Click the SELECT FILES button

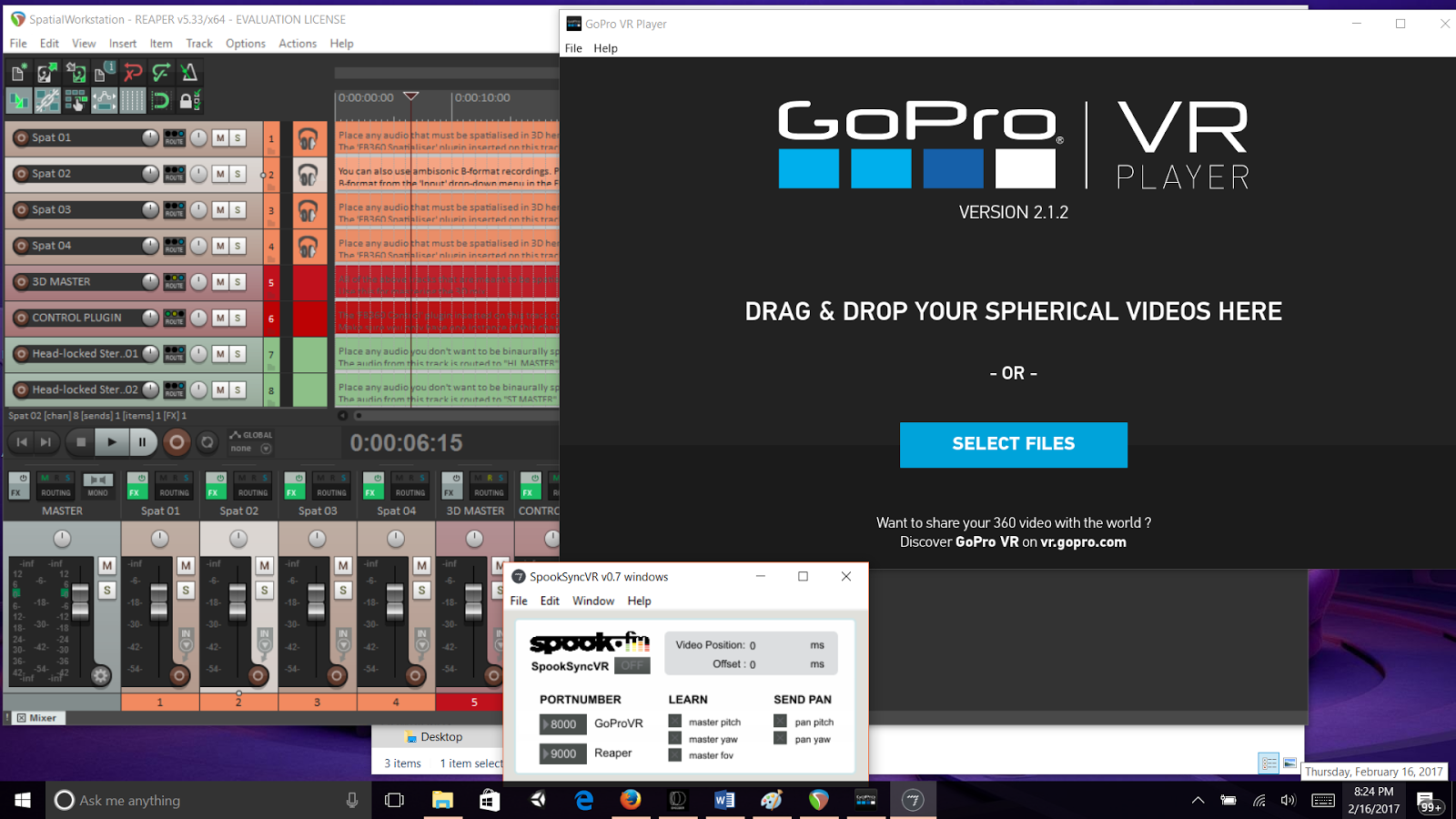pos(1013,444)
